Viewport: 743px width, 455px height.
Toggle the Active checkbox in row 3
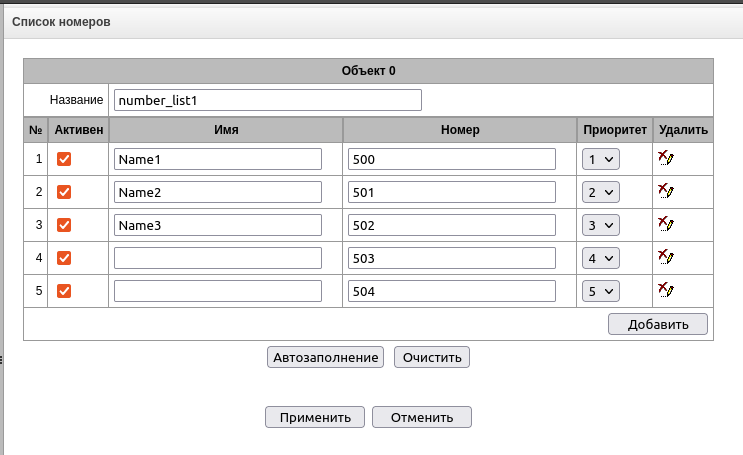(64, 225)
